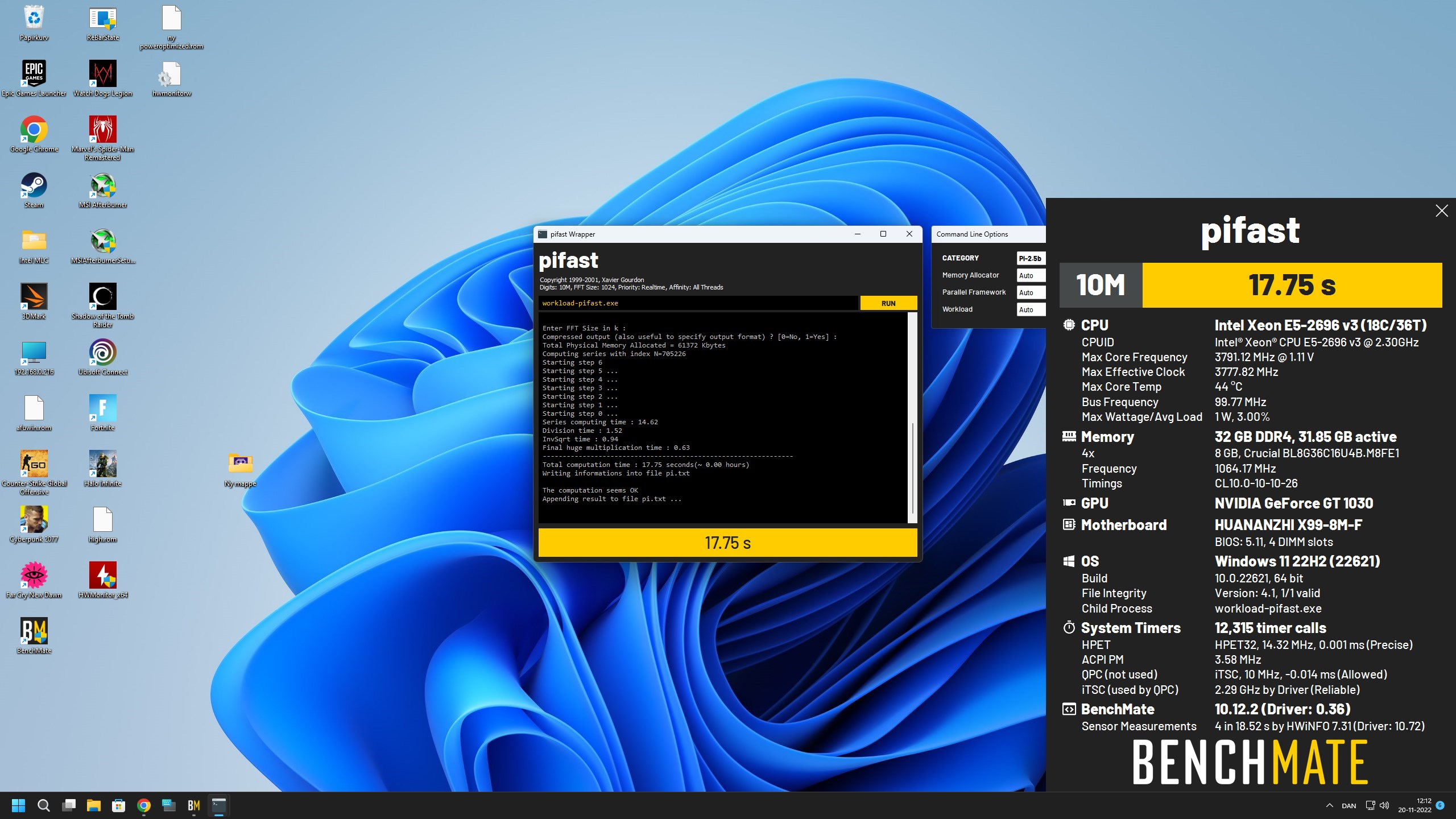Click the DAN language indicator
Image resolution: width=1456 pixels, height=819 pixels.
tap(1349, 806)
